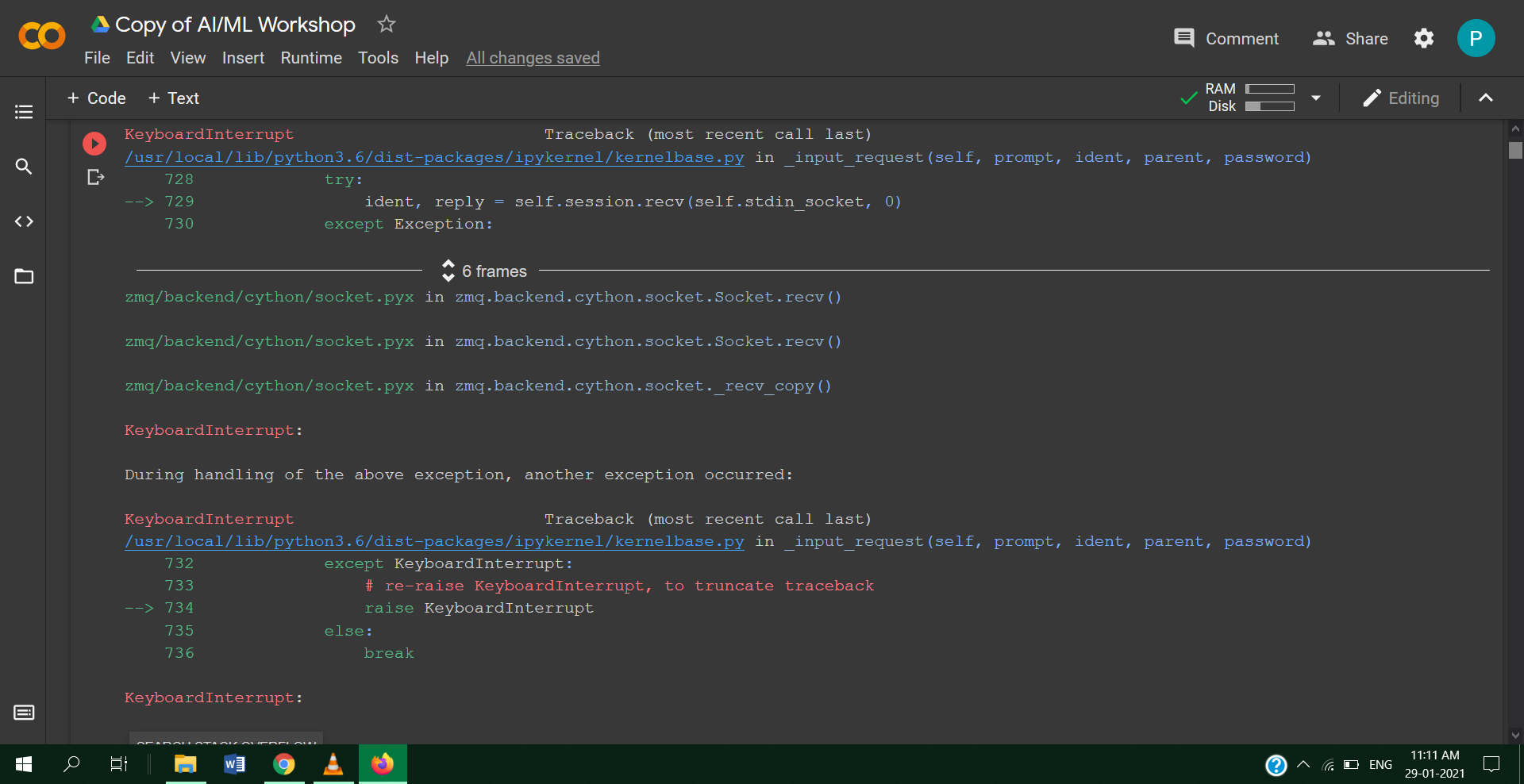This screenshot has width=1524, height=784.
Task: Open the Runtime menu
Action: [x=311, y=58]
